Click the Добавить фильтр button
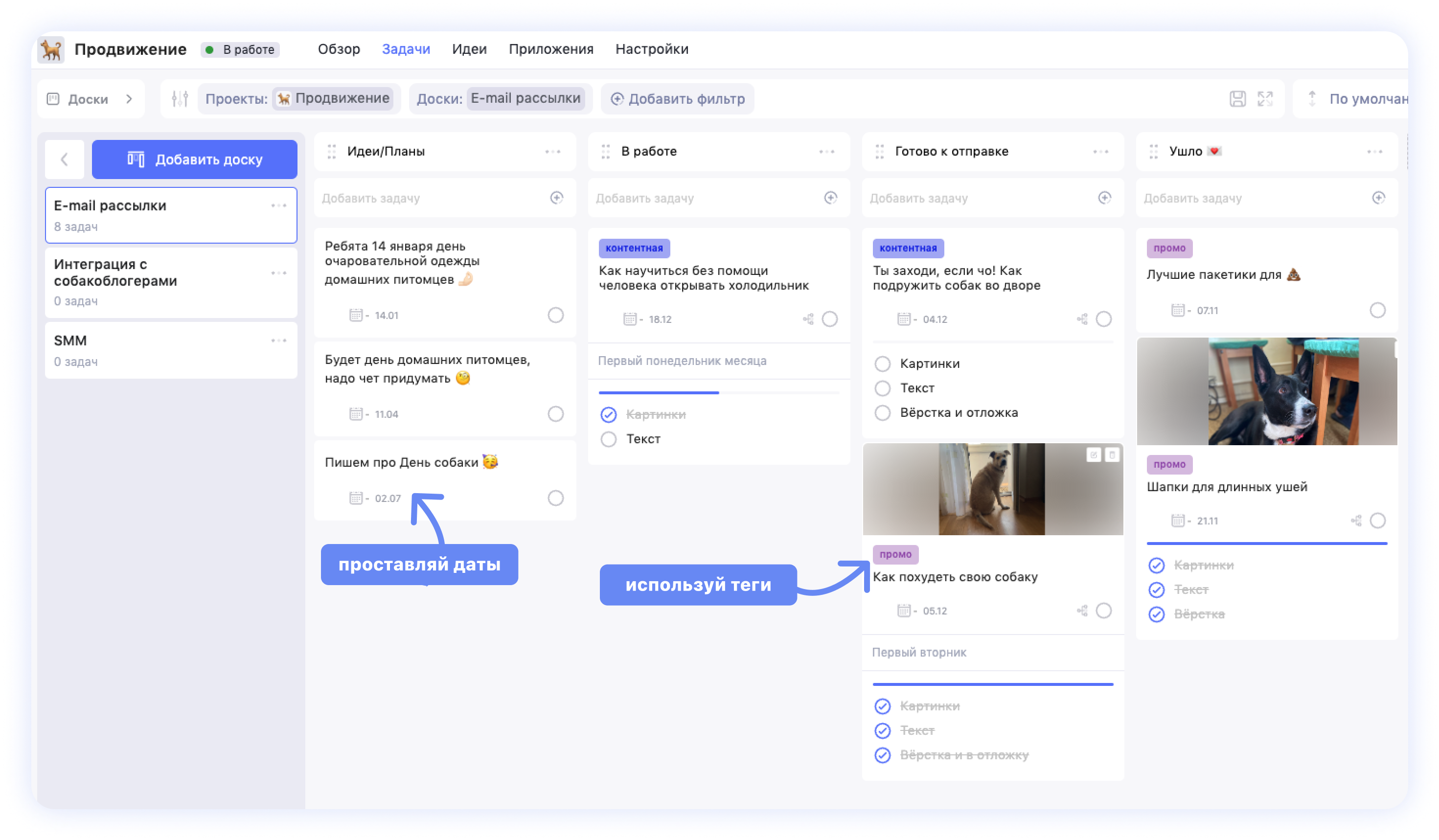1439x840 pixels. tap(677, 99)
